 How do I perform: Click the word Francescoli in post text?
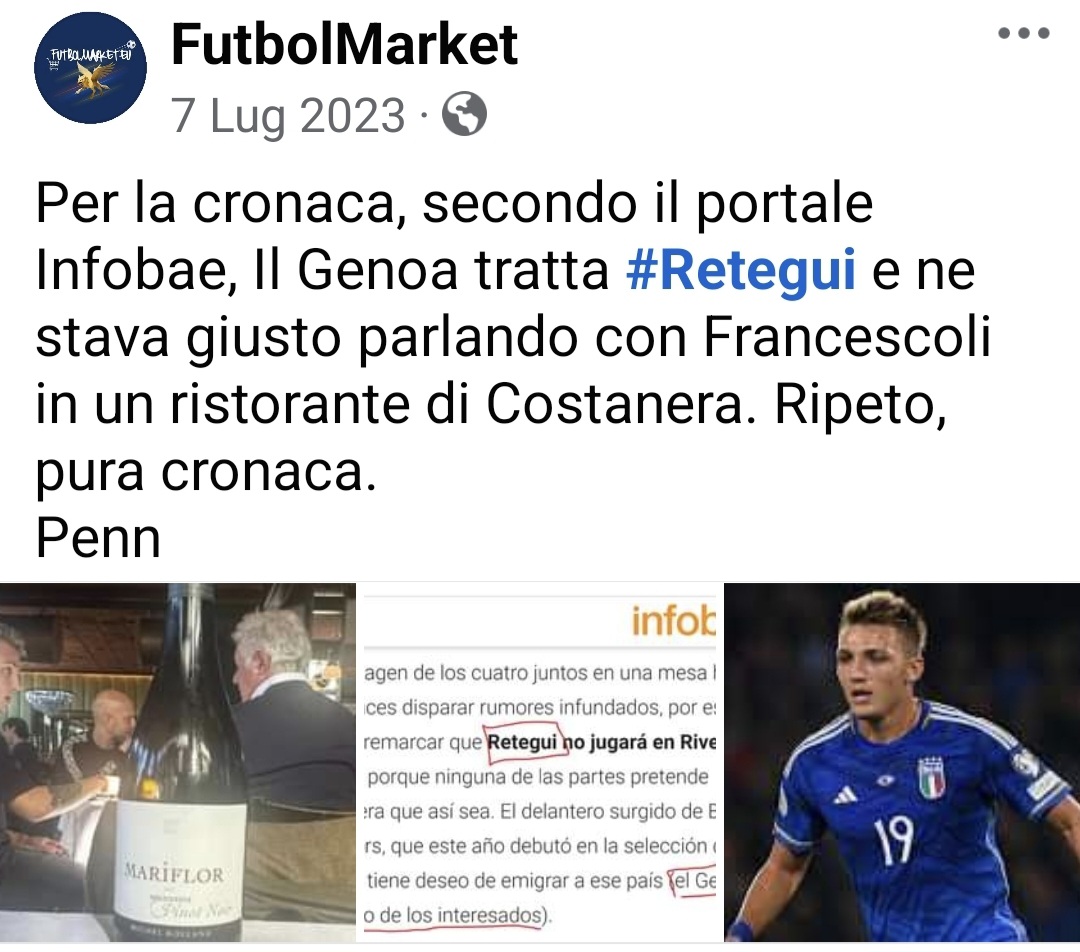847,338
